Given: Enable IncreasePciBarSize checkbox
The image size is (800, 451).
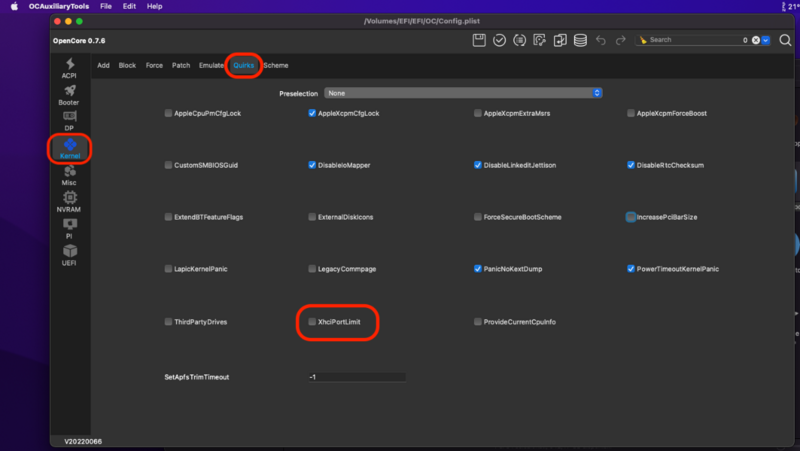Looking at the screenshot, I should coord(631,217).
